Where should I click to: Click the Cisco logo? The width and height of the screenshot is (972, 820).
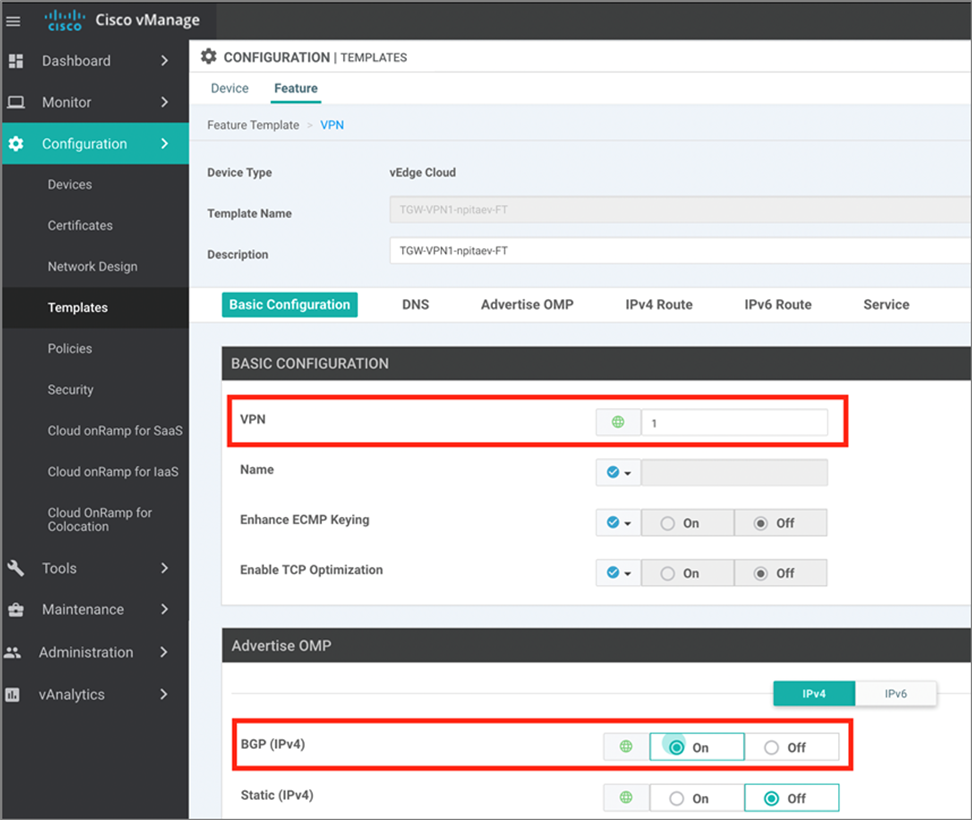[x=65, y=20]
